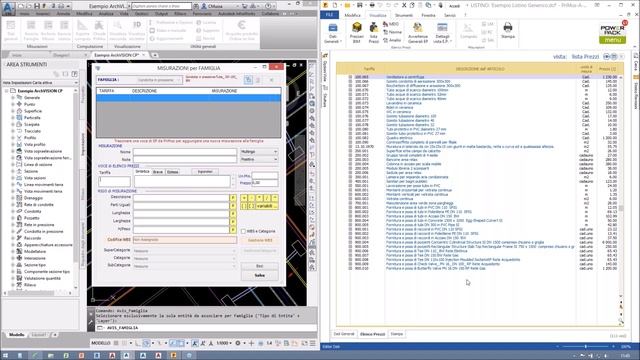This screenshot has height=360, width=640.
Task: Open the FAMIGLIA dropdown
Action: coord(159,80)
